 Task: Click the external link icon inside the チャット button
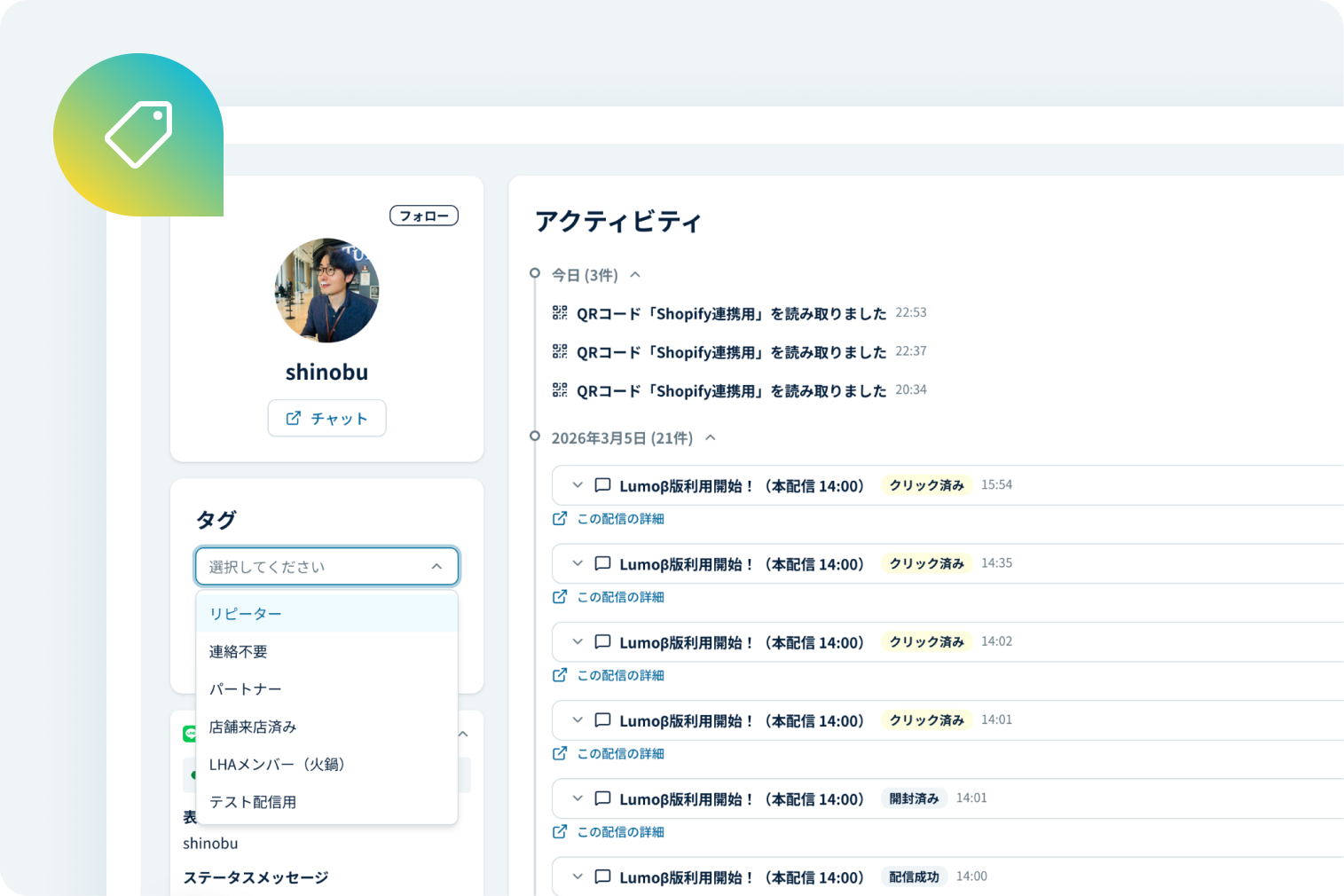pyautogui.click(x=294, y=418)
